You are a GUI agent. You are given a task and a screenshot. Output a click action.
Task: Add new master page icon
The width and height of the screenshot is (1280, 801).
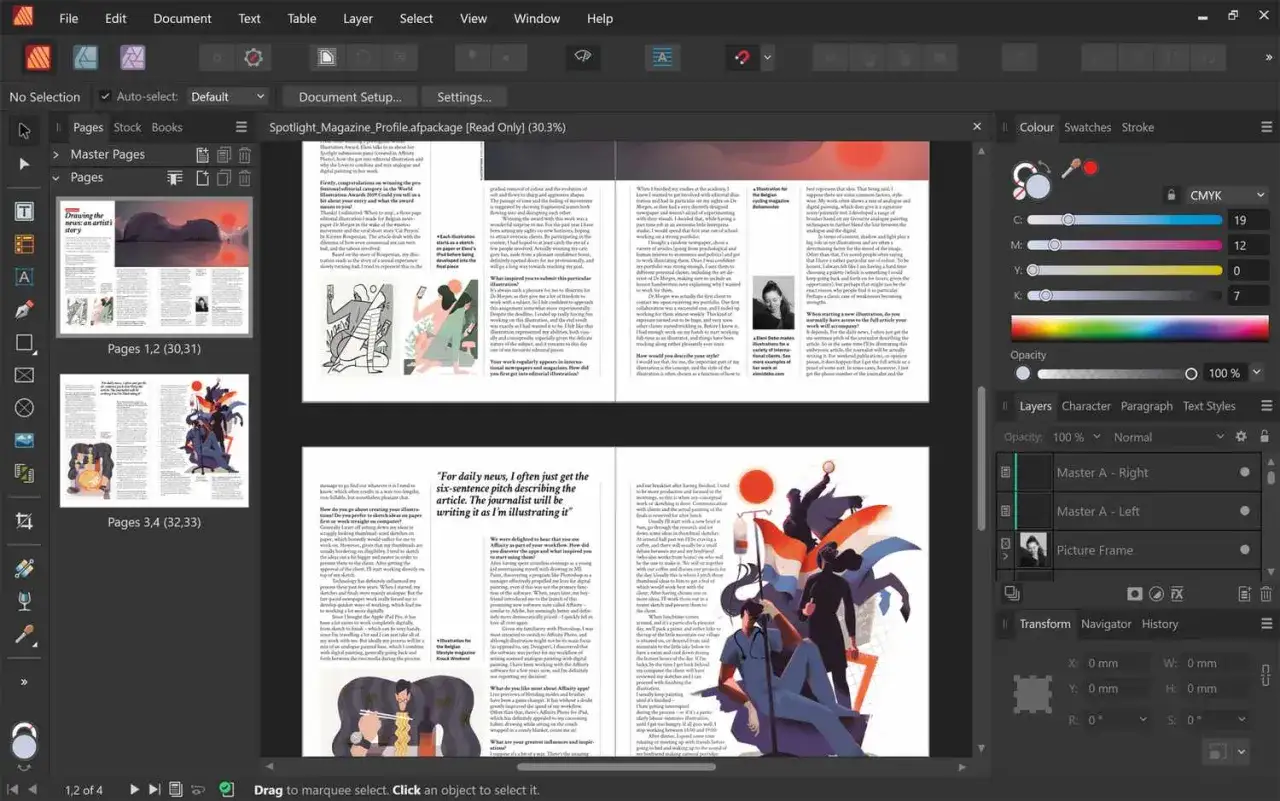coord(202,154)
